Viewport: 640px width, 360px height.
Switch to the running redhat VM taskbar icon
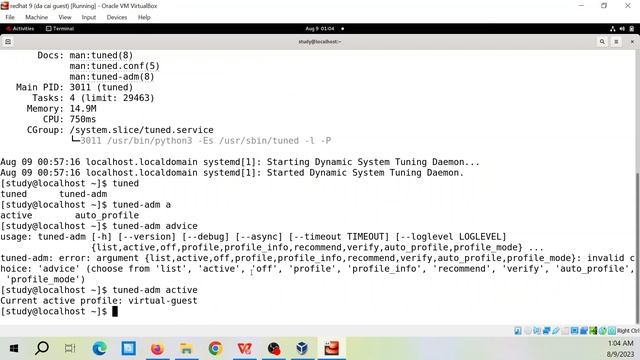(331, 348)
